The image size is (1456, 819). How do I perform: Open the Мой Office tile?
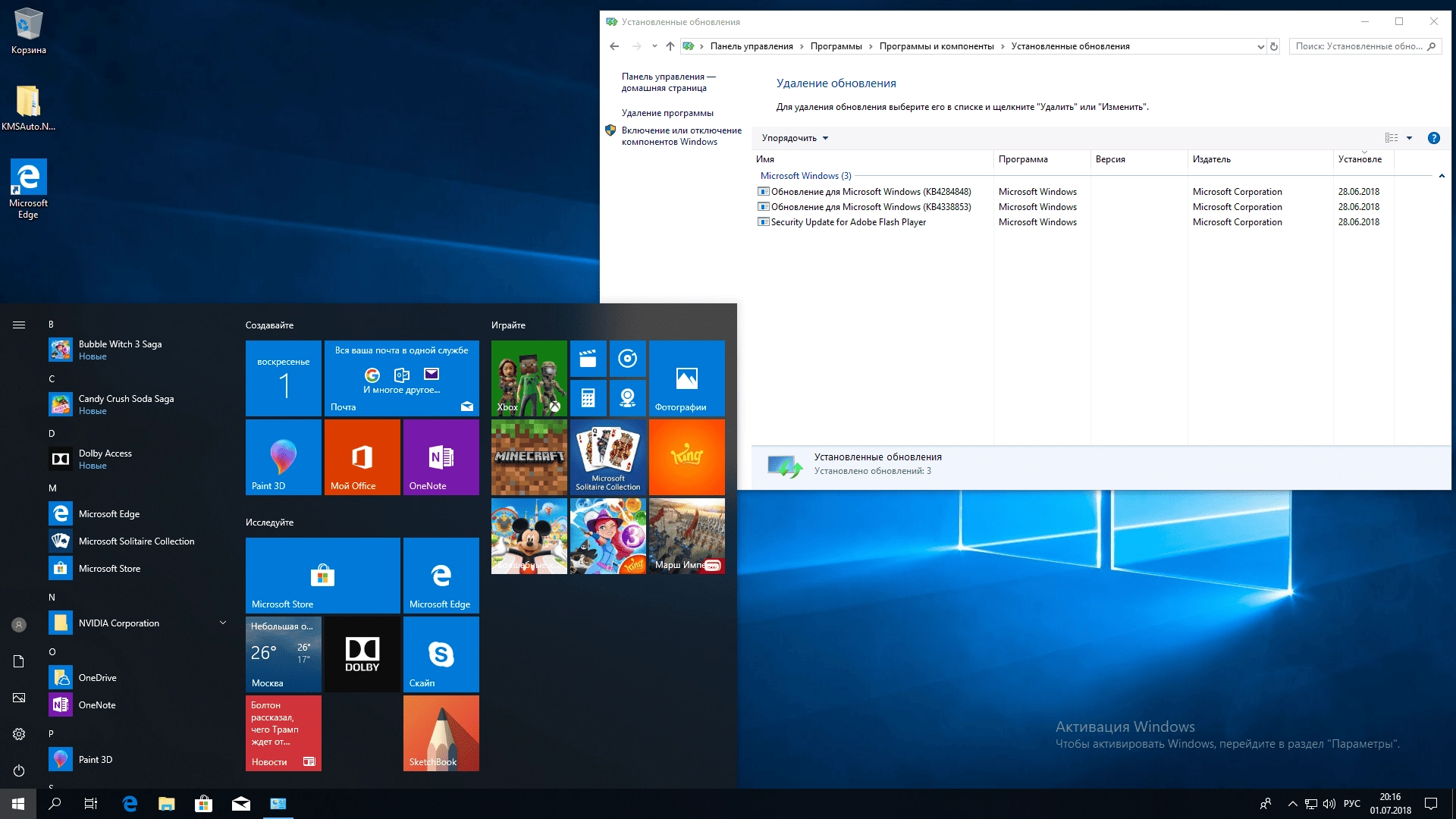tap(362, 457)
